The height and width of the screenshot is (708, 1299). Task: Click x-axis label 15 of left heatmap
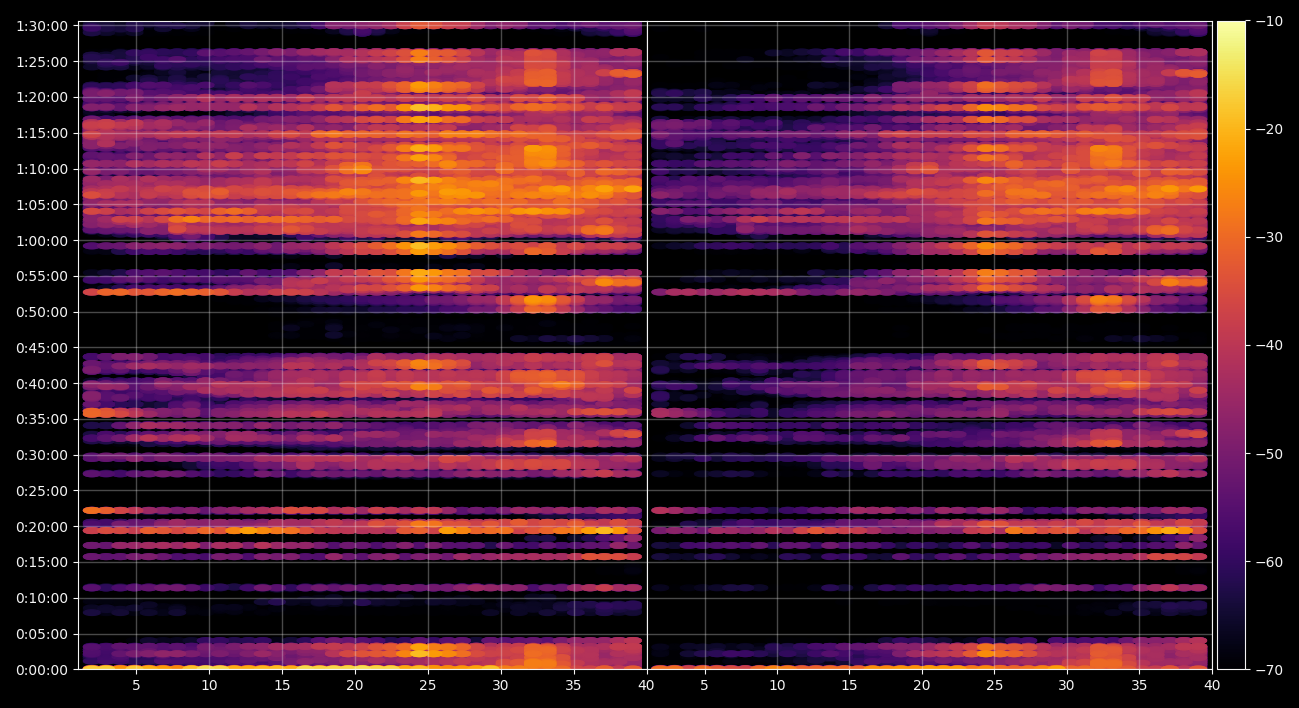click(x=282, y=686)
